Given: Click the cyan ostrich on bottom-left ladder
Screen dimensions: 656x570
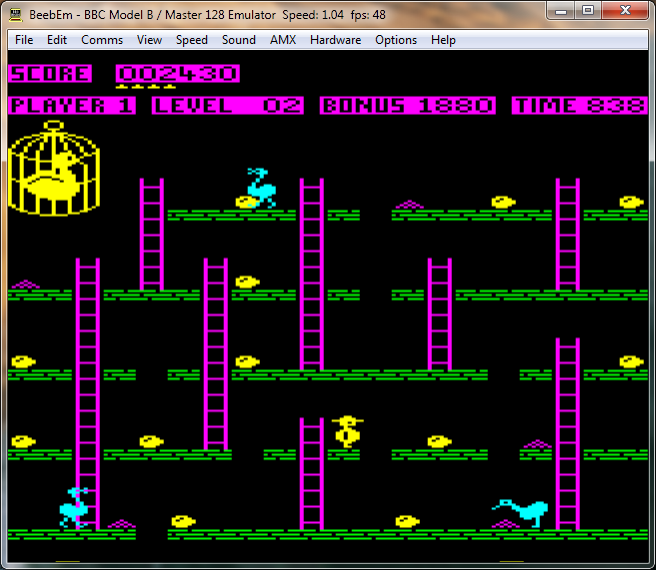Looking at the screenshot, I should pyautogui.click(x=74, y=507).
